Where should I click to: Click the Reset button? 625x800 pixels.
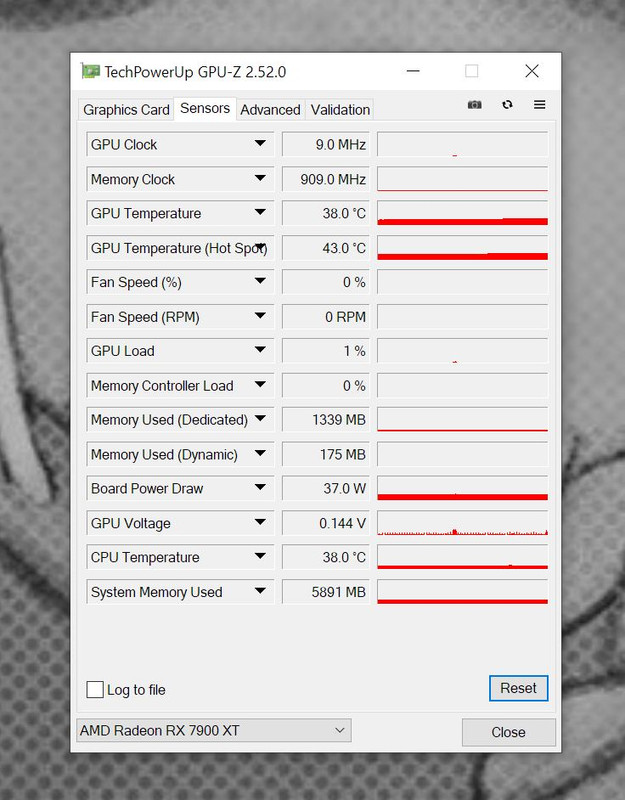coord(518,688)
